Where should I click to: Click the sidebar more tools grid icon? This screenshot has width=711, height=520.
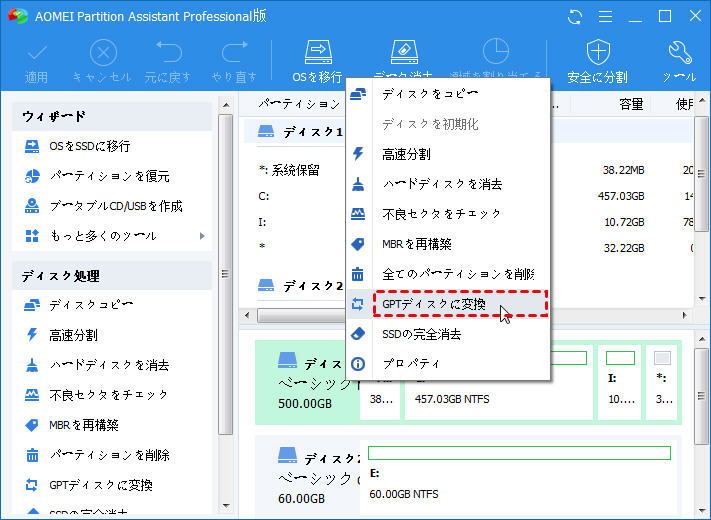click(x=32, y=236)
